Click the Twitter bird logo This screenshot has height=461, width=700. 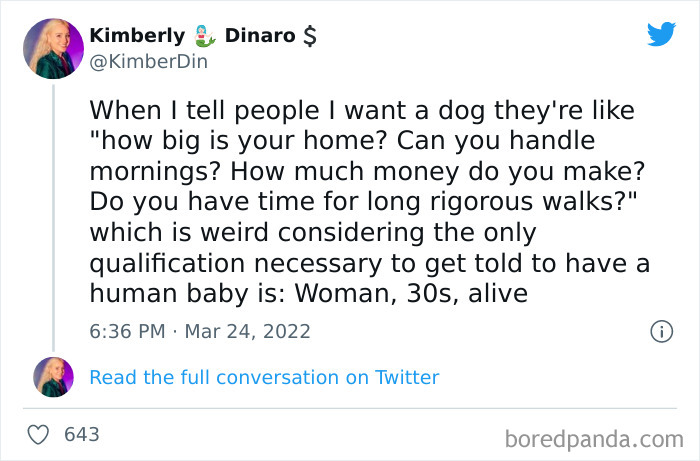(661, 35)
